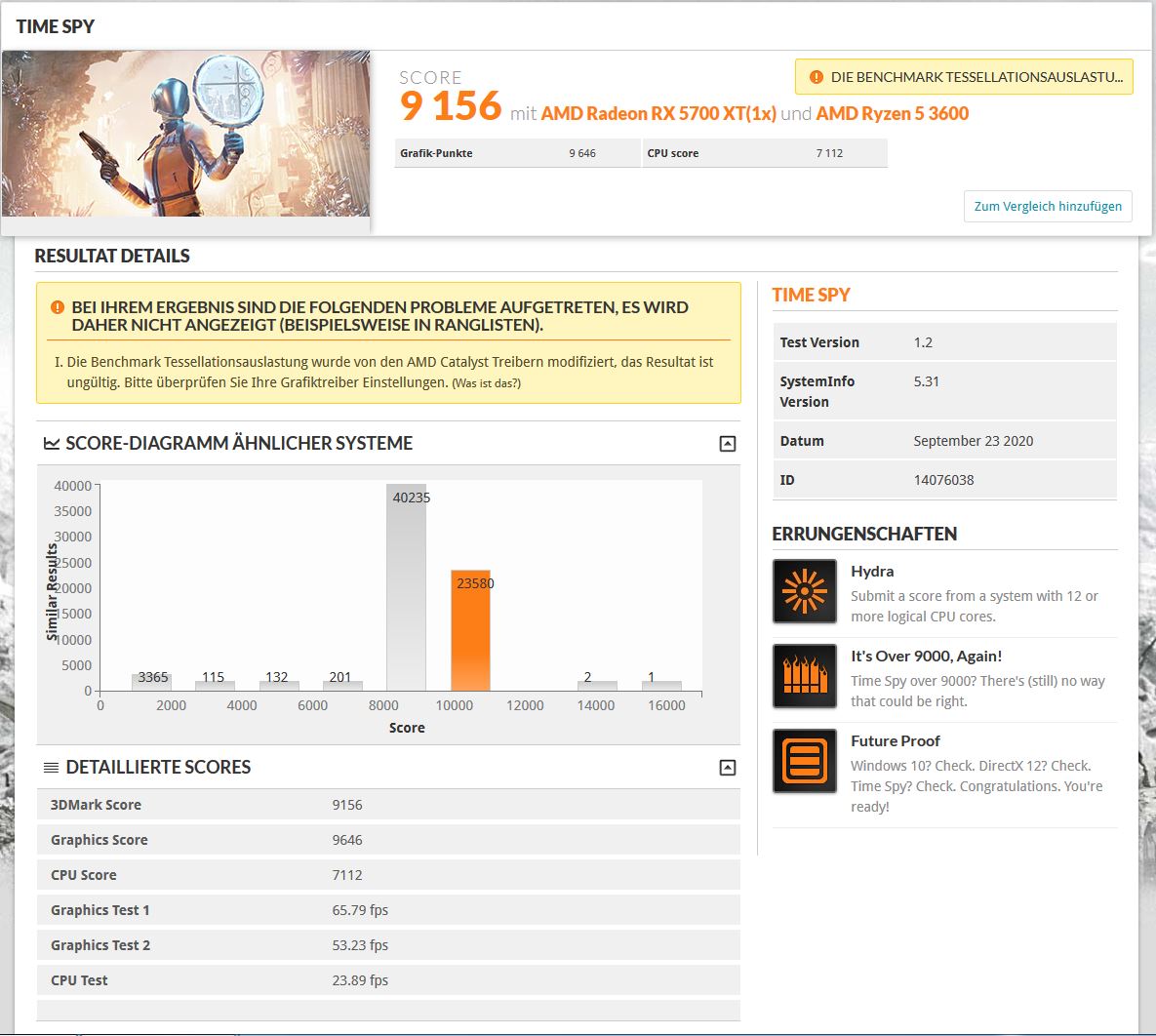Screen dimensions: 1156x1036
Task: Click the orange alert icon beside problem heading
Action: tap(58, 307)
